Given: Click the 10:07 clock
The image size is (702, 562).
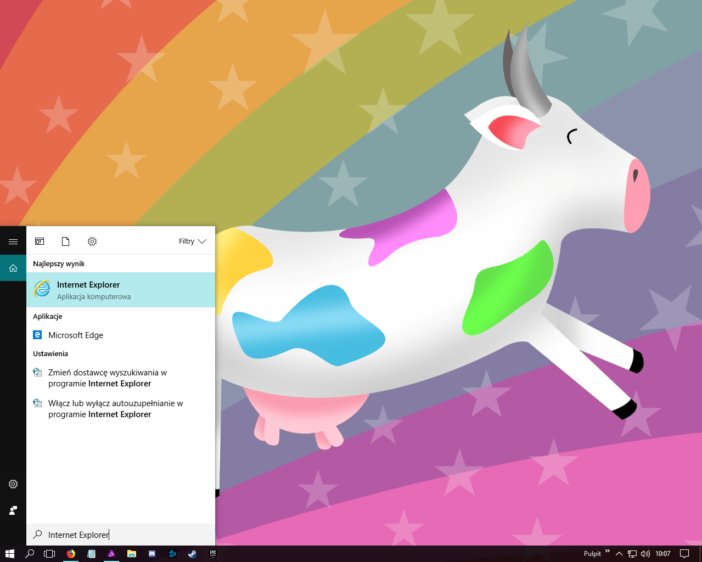Looking at the screenshot, I should pos(663,554).
